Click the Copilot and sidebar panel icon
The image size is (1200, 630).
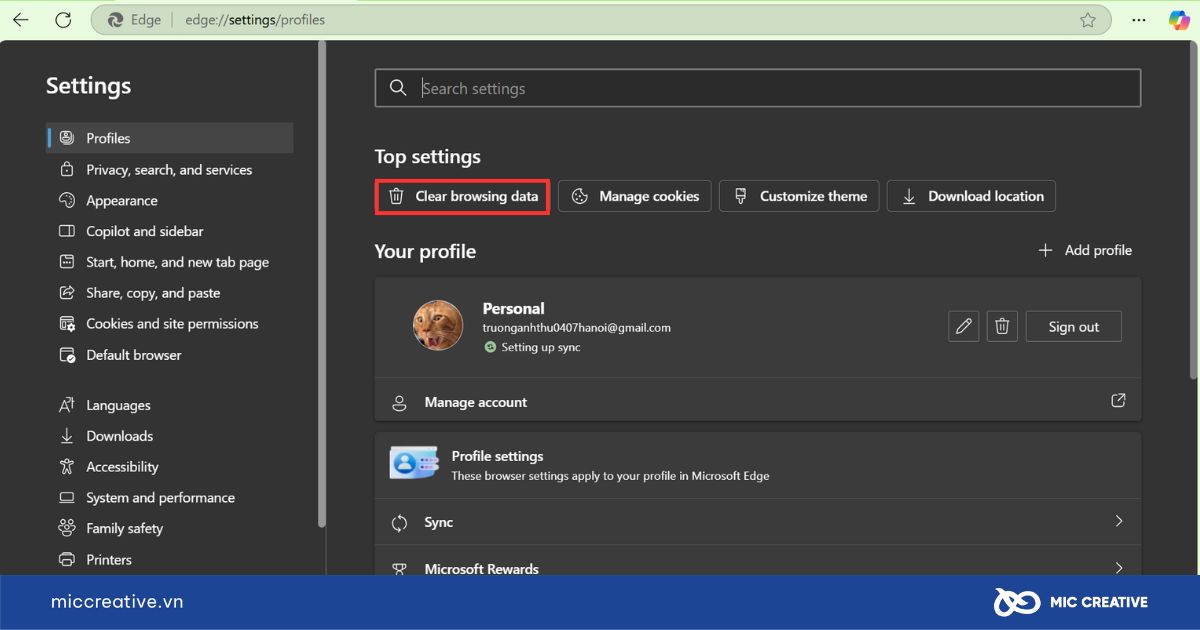[x=67, y=231]
